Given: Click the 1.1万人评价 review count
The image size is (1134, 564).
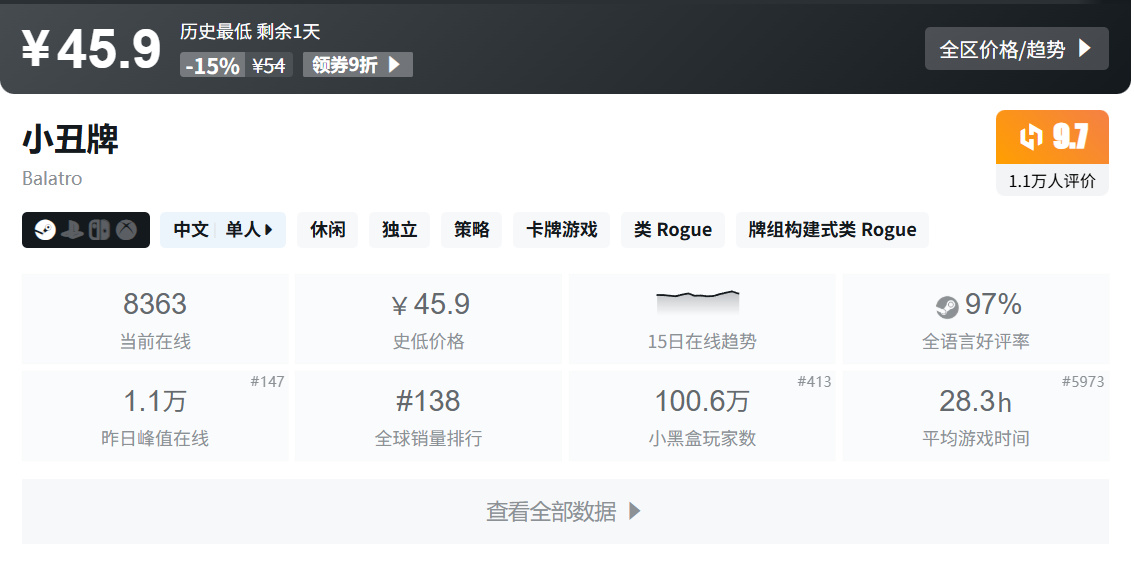Looking at the screenshot, I should 1052,181.
